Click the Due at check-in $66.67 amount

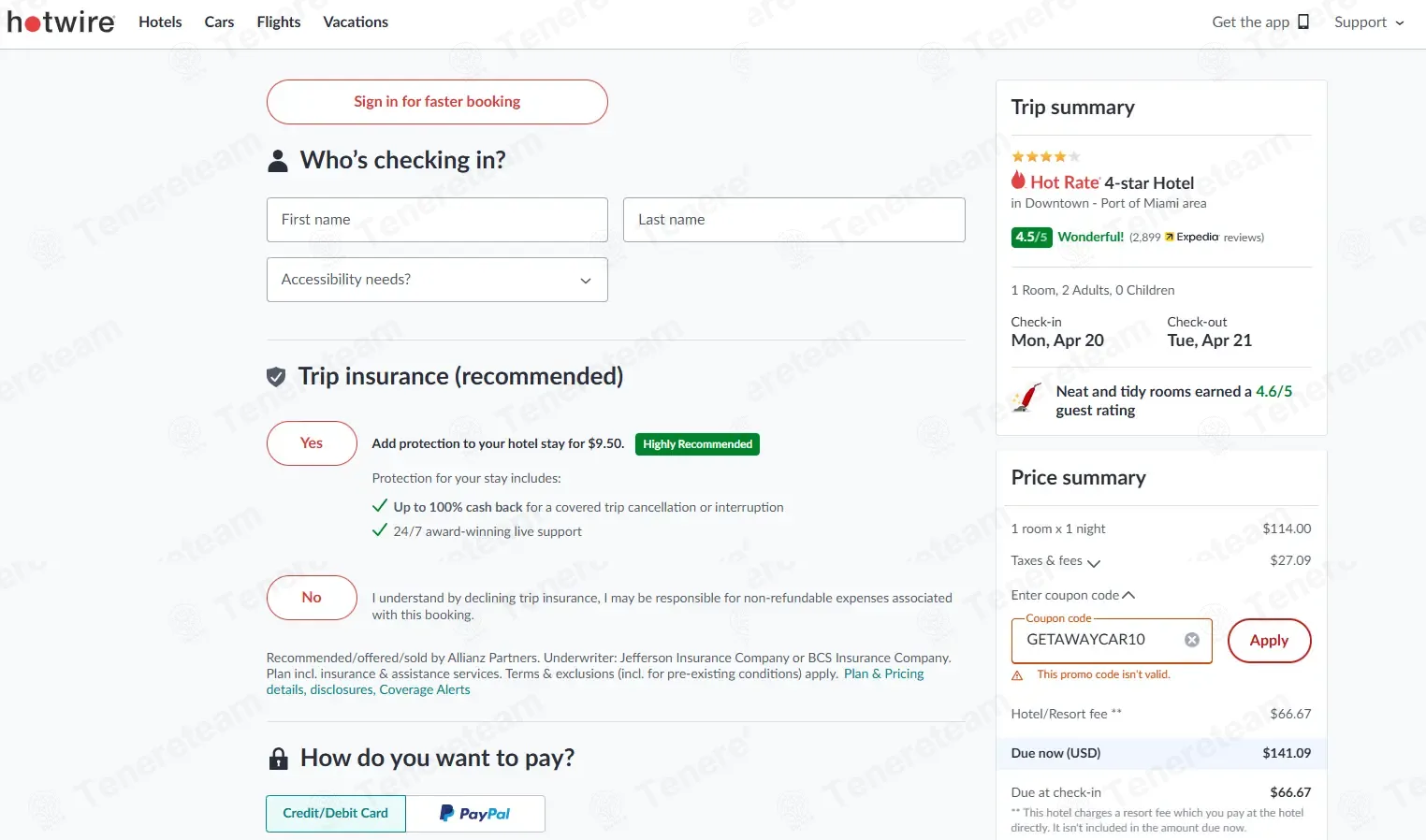click(1290, 792)
